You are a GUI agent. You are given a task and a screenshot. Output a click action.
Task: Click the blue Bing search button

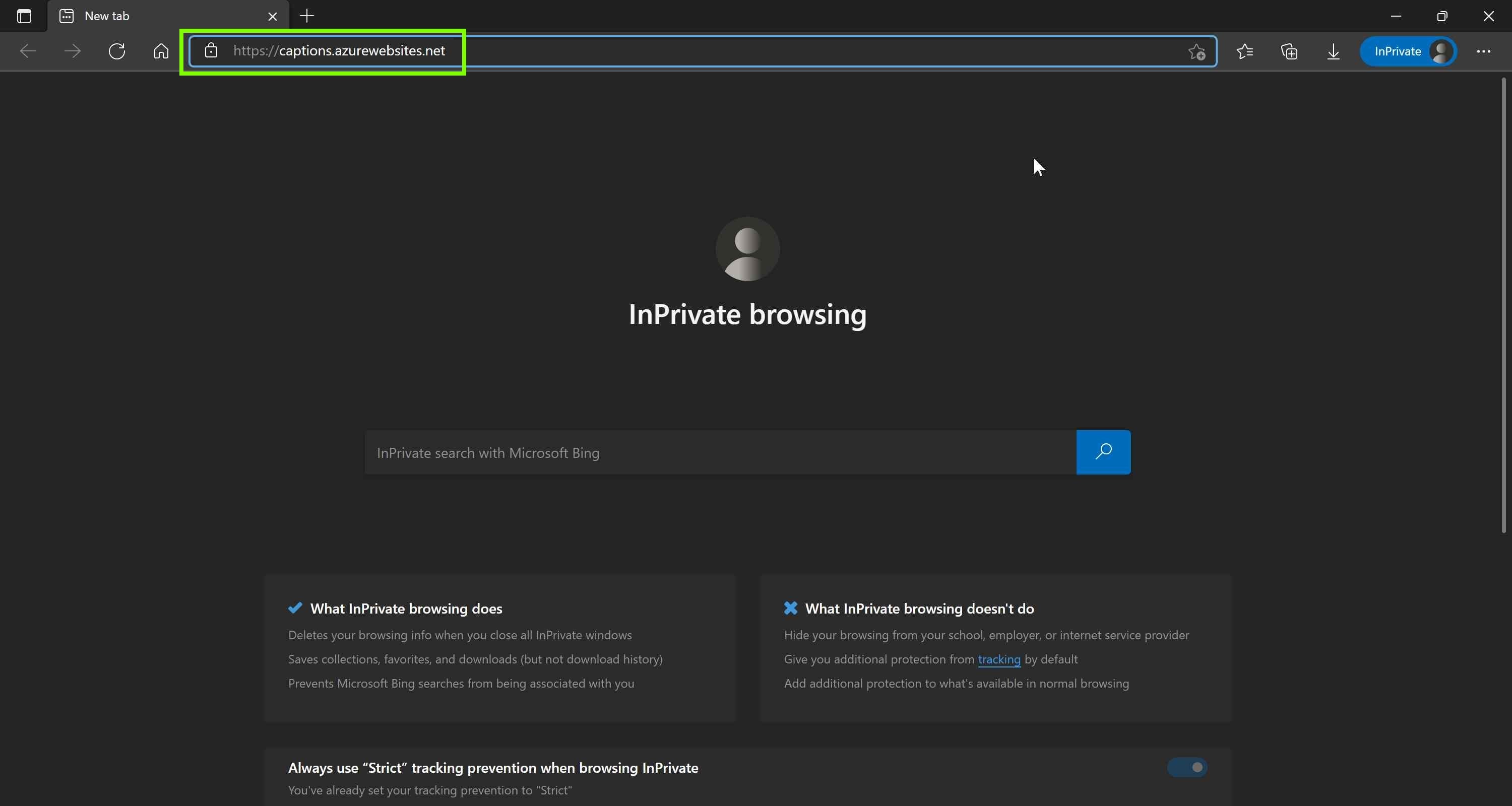pyautogui.click(x=1103, y=452)
